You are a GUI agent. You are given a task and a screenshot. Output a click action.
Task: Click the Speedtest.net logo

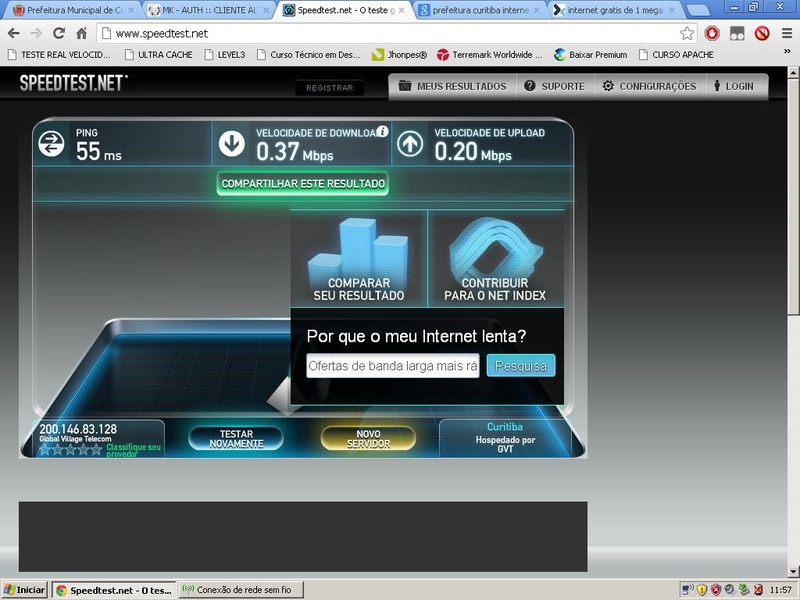pos(73,83)
